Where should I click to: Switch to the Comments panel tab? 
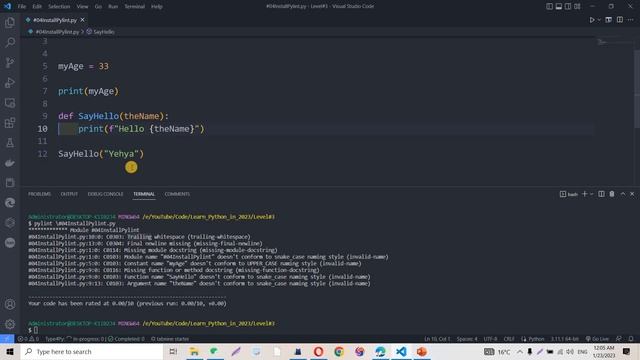click(177, 194)
